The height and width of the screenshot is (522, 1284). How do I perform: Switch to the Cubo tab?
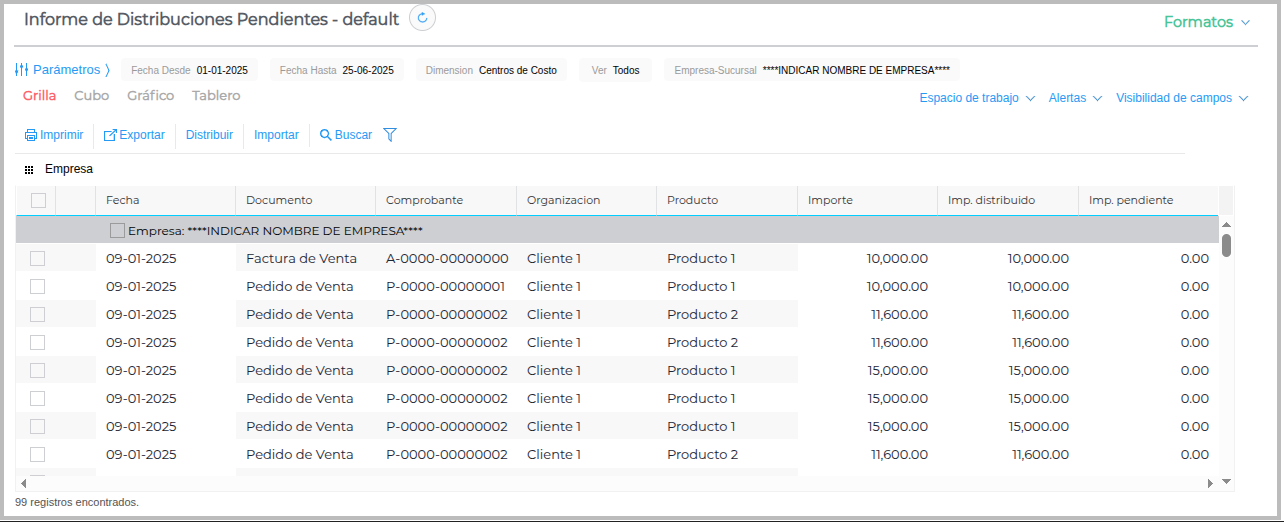coord(92,96)
